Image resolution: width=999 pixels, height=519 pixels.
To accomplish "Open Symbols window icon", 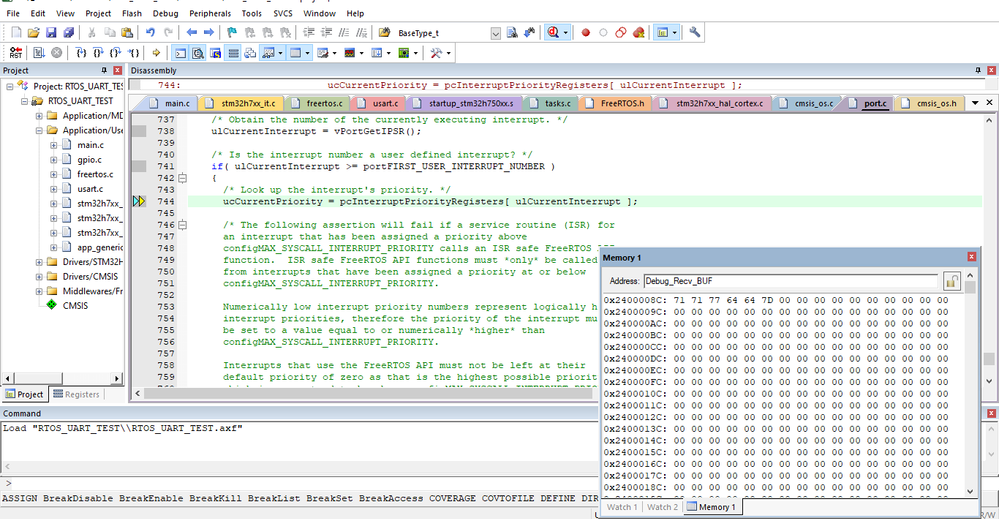I will (216, 53).
